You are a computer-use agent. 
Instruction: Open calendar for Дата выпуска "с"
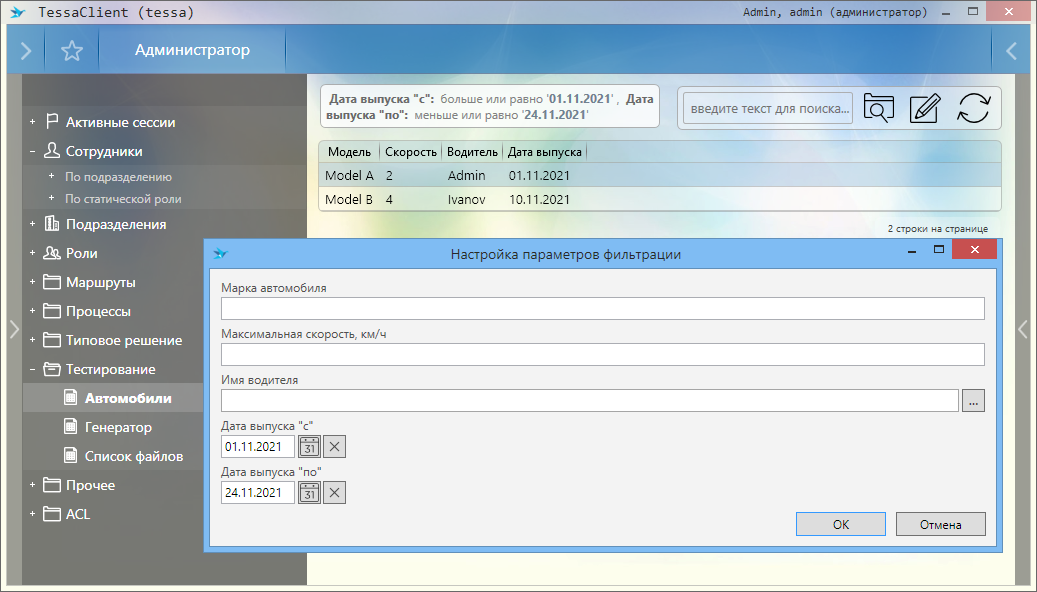coord(310,446)
